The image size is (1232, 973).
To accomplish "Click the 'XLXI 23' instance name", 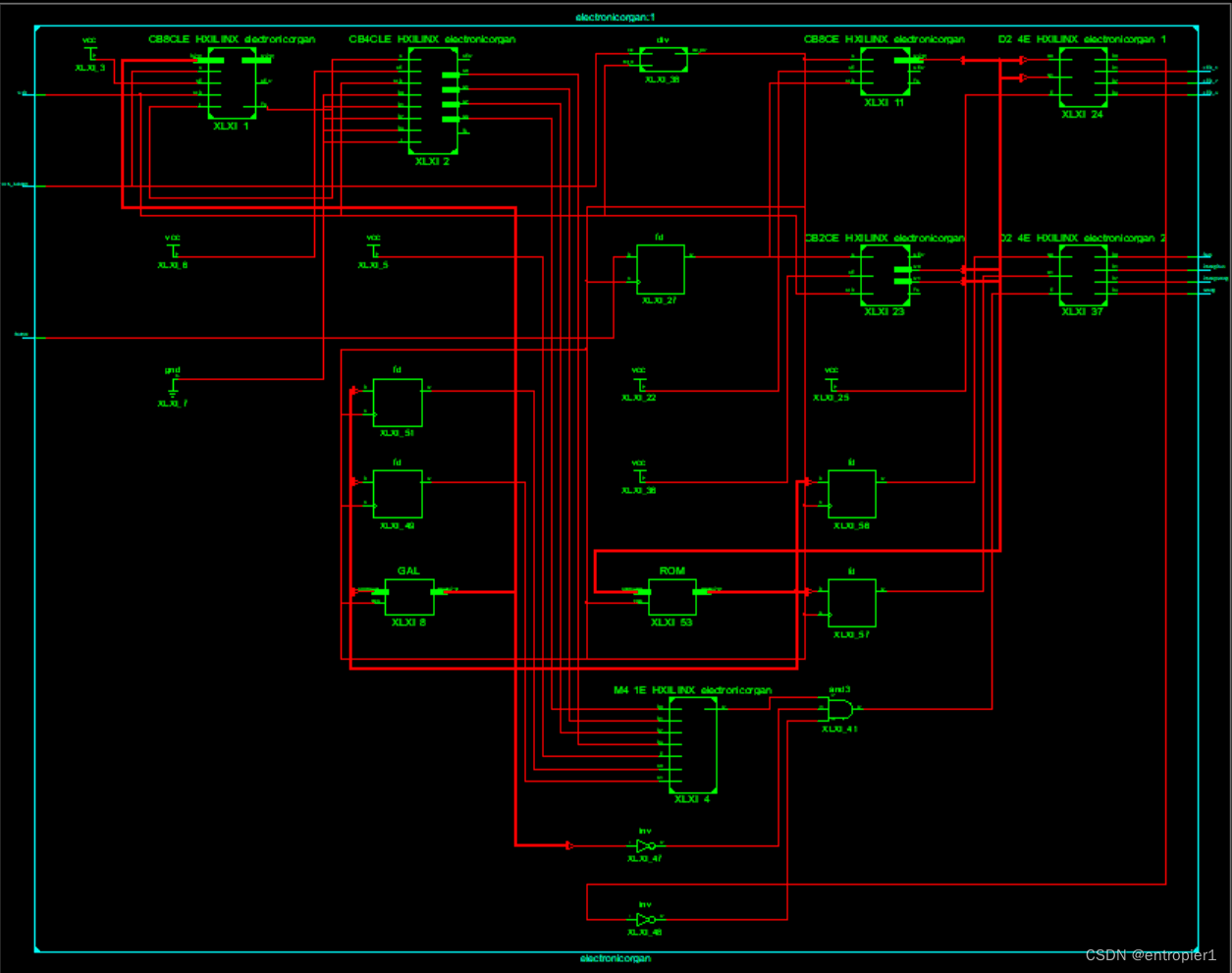I will tap(884, 311).
